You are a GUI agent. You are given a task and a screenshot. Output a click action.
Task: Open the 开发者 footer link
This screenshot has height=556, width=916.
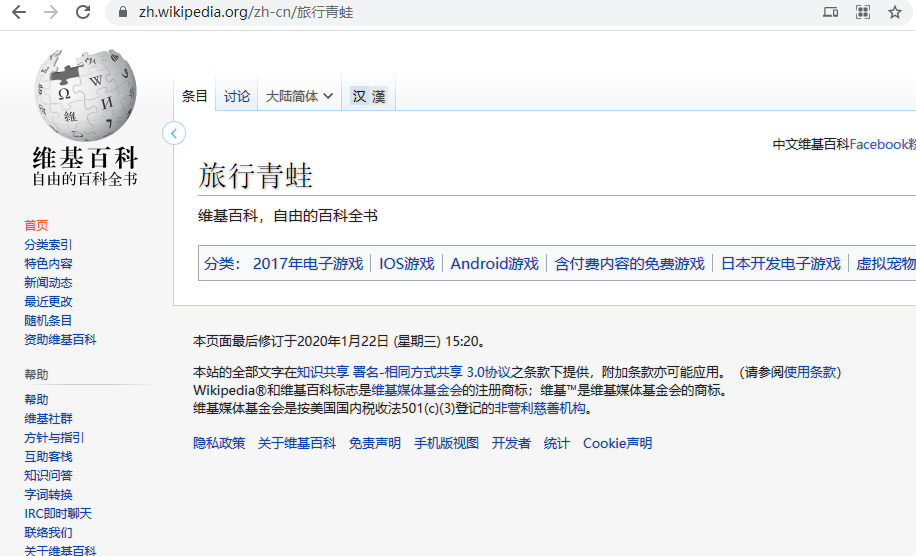(511, 443)
